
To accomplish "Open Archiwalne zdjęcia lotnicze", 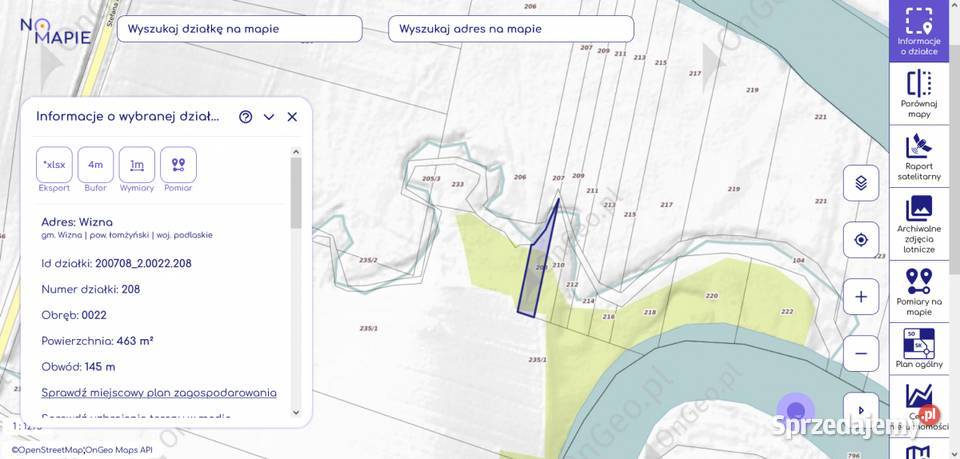I will tap(918, 222).
